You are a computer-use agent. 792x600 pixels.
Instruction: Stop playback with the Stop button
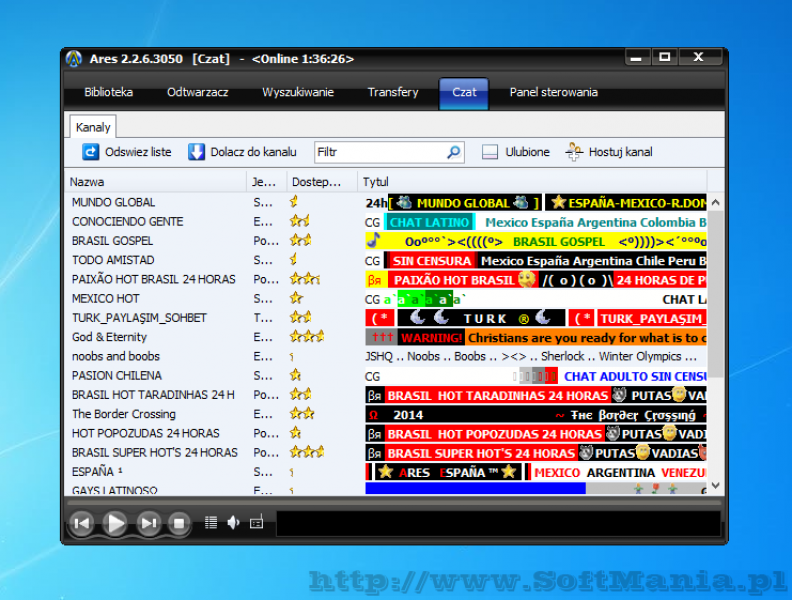179,524
